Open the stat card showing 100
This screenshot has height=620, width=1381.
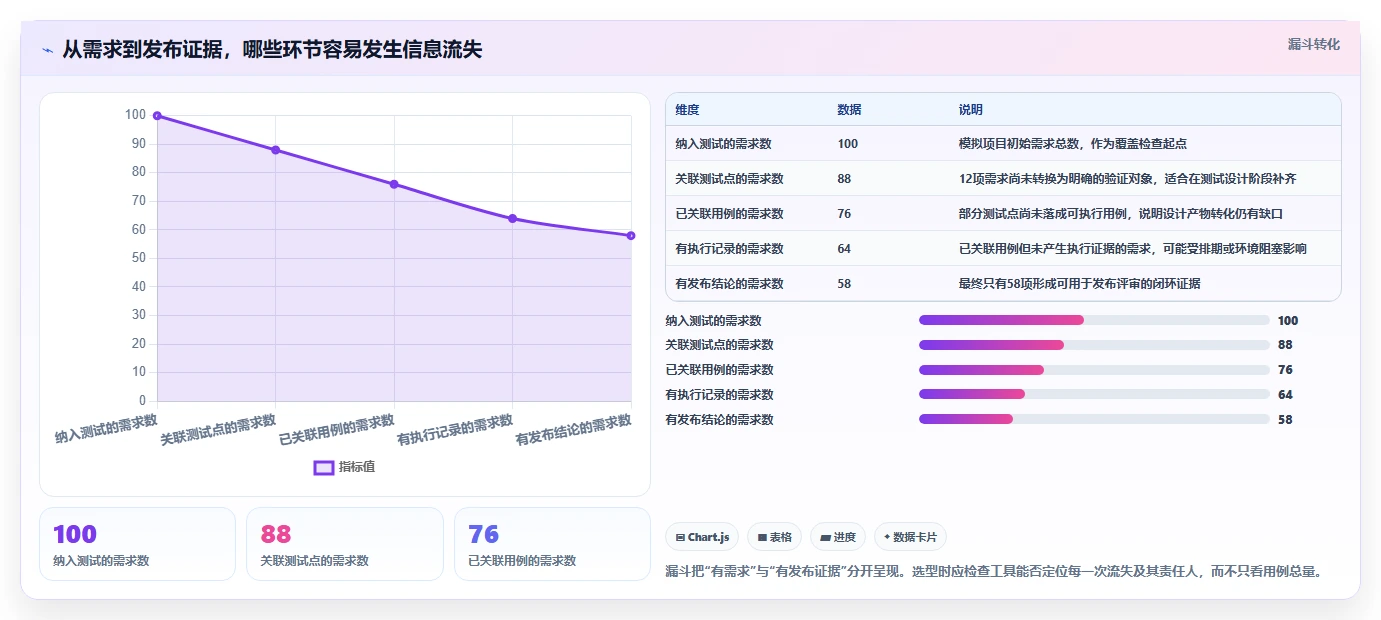[137, 544]
